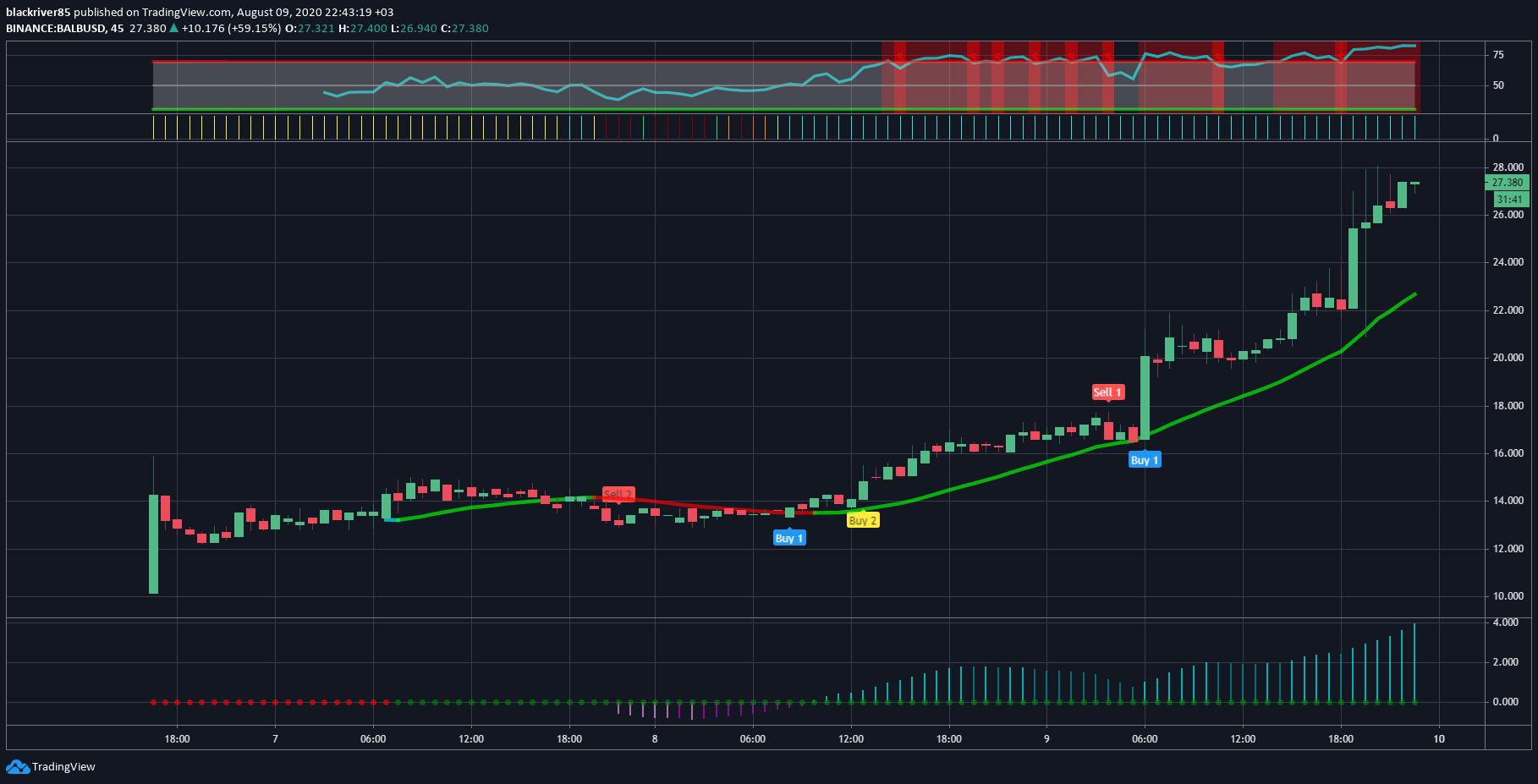Click the TradingView cloud logo icon
The width and height of the screenshot is (1538, 784).
point(17,767)
